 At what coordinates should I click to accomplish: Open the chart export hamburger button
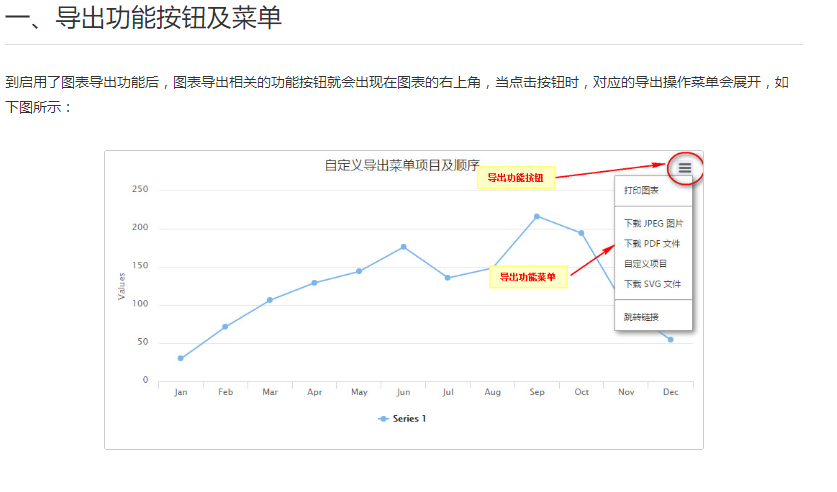[685, 168]
